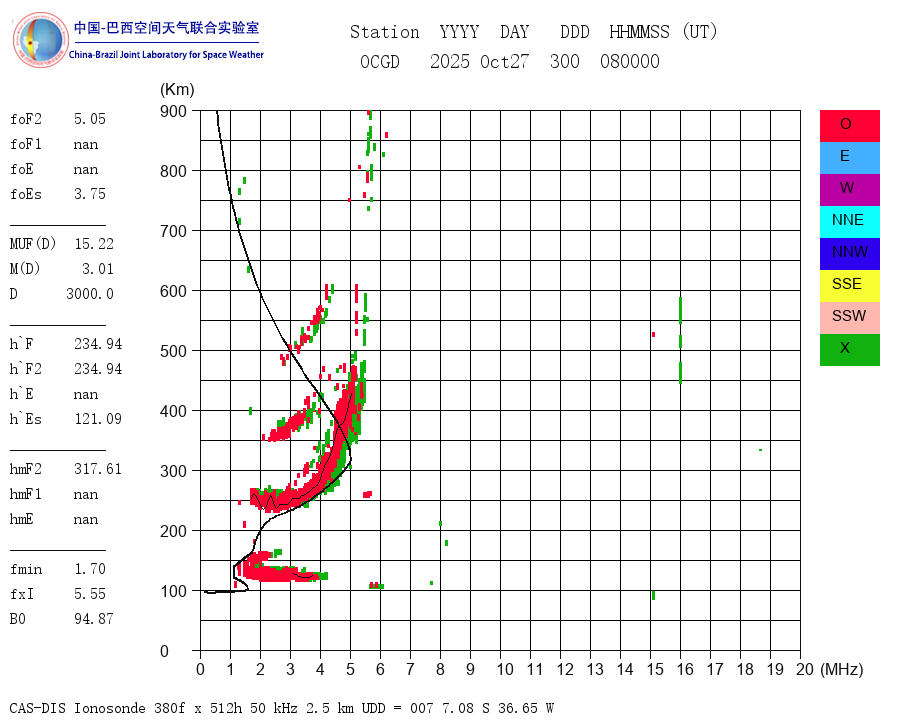The image size is (900, 720).
Task: Click the day-of-year value 300
Action: [x=565, y=61]
